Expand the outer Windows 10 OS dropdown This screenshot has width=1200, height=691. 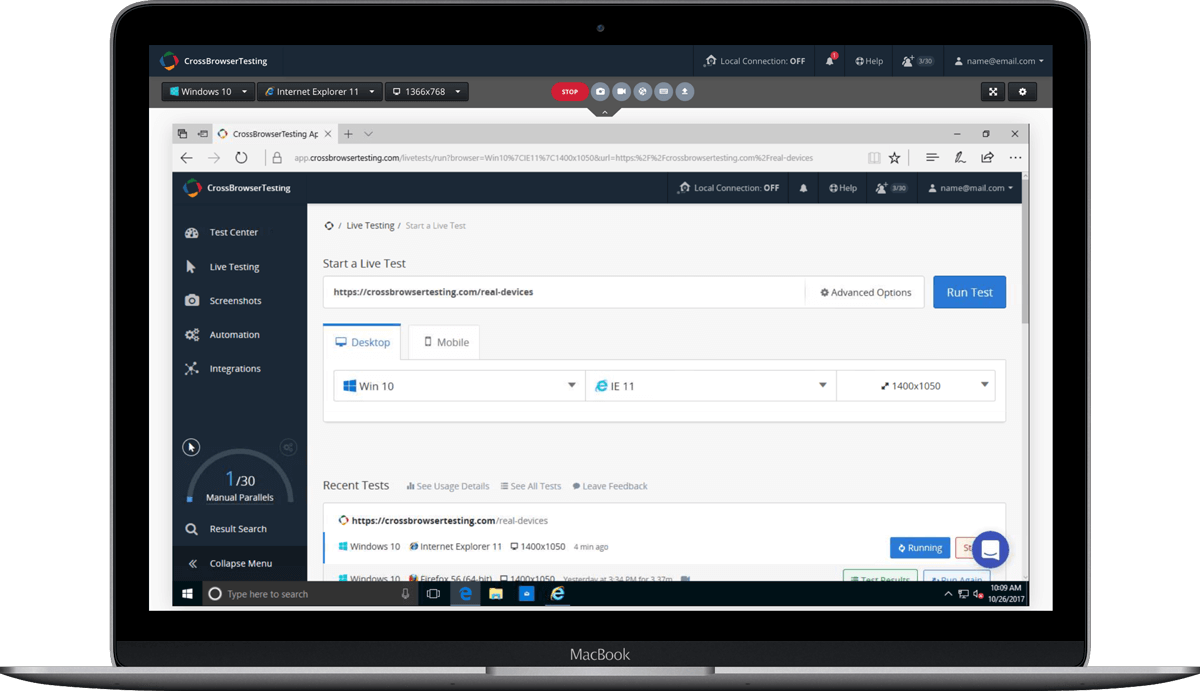pyautogui.click(x=208, y=92)
